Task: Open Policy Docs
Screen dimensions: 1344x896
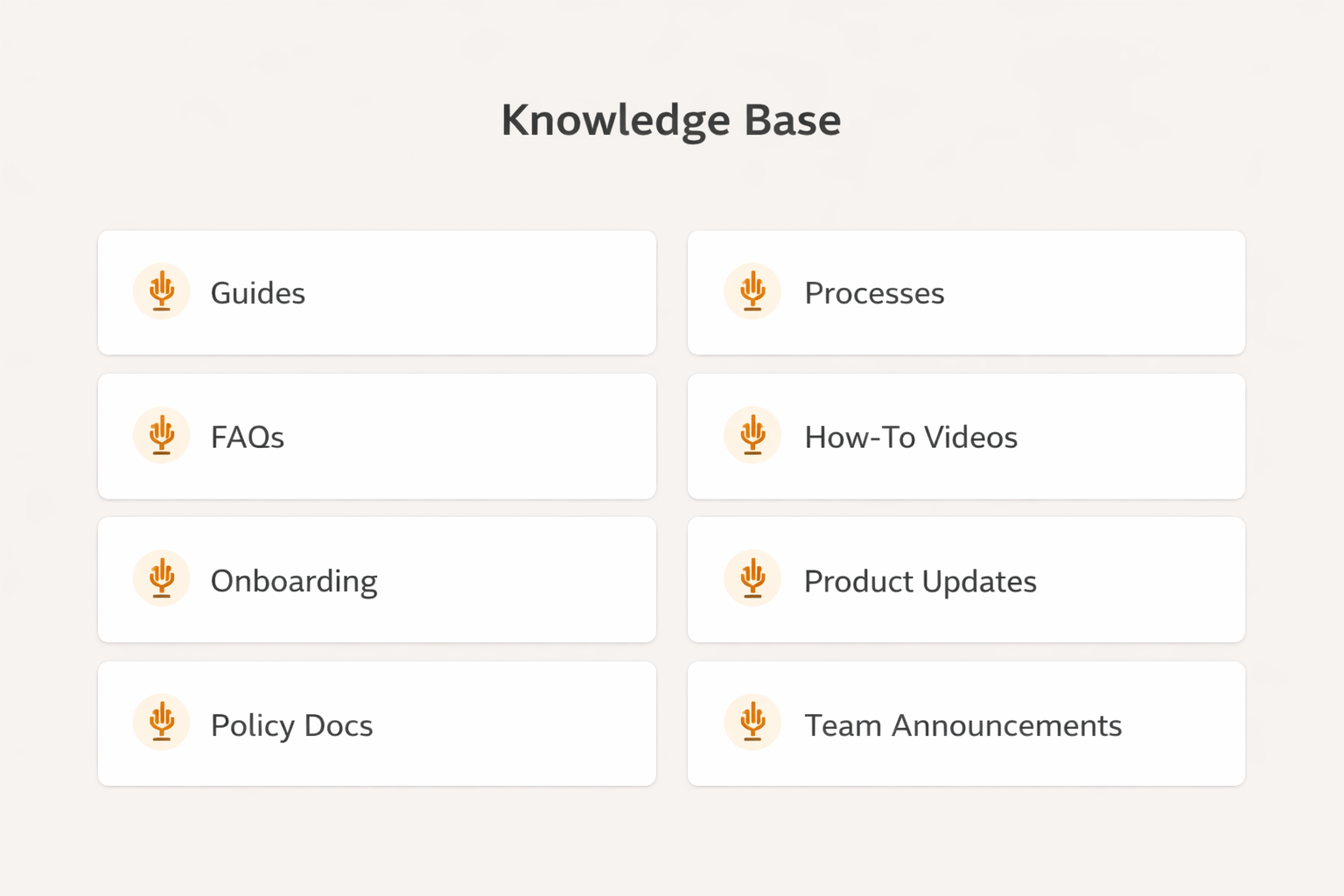Action: pos(376,724)
